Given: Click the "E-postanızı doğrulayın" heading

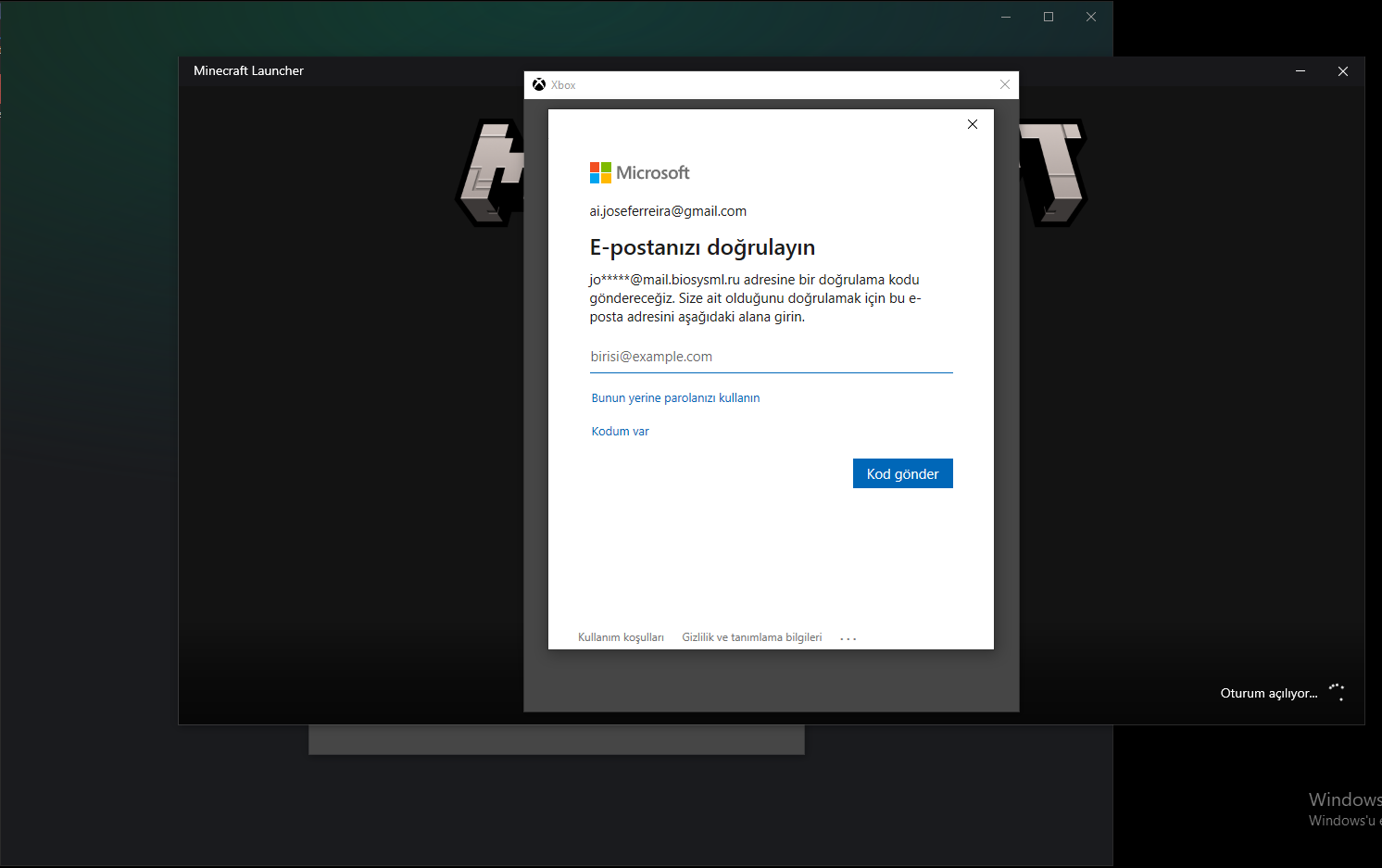Looking at the screenshot, I should click(702, 247).
